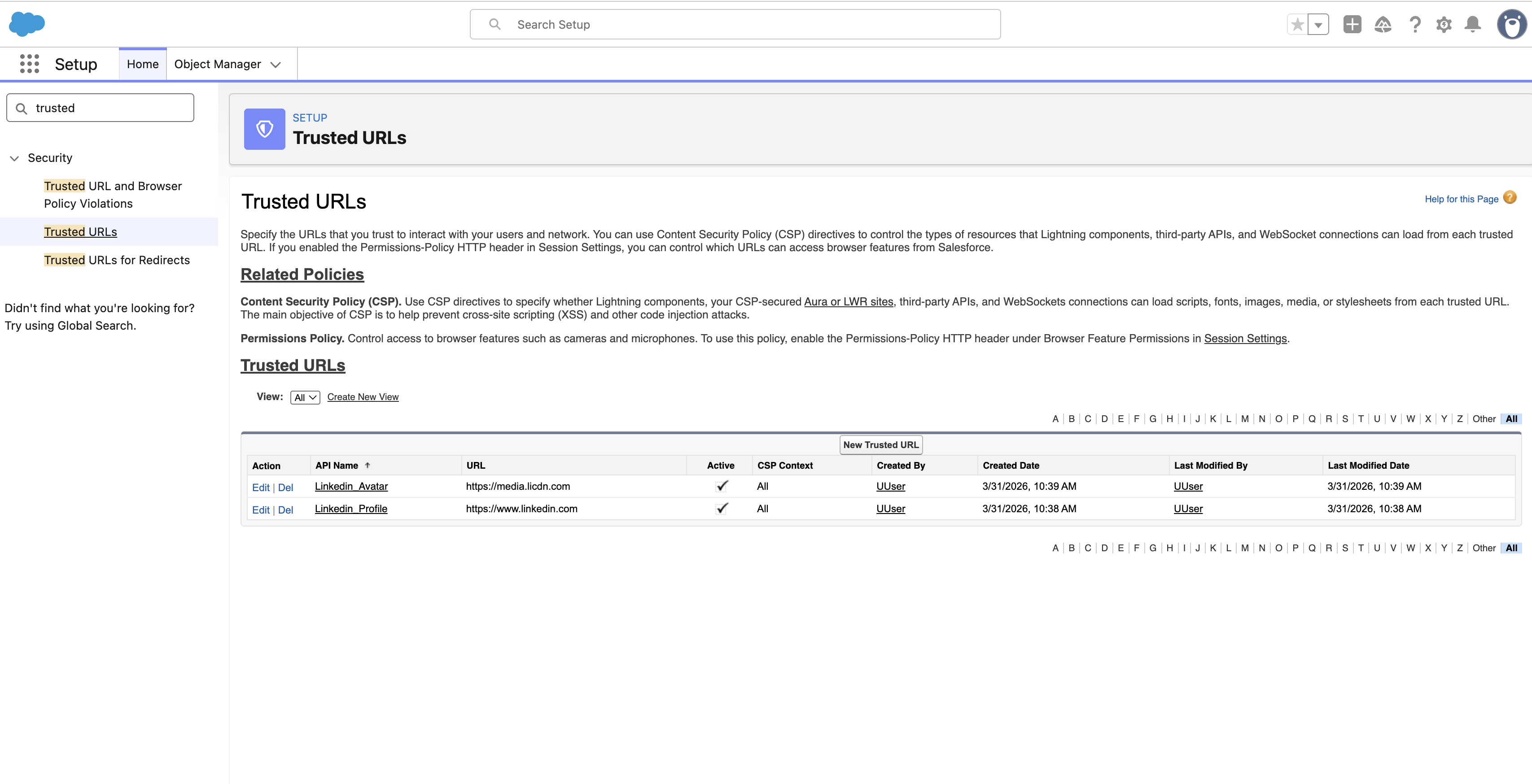The image size is (1532, 784).
Task: Open the App Launcher grid icon
Action: (29, 64)
